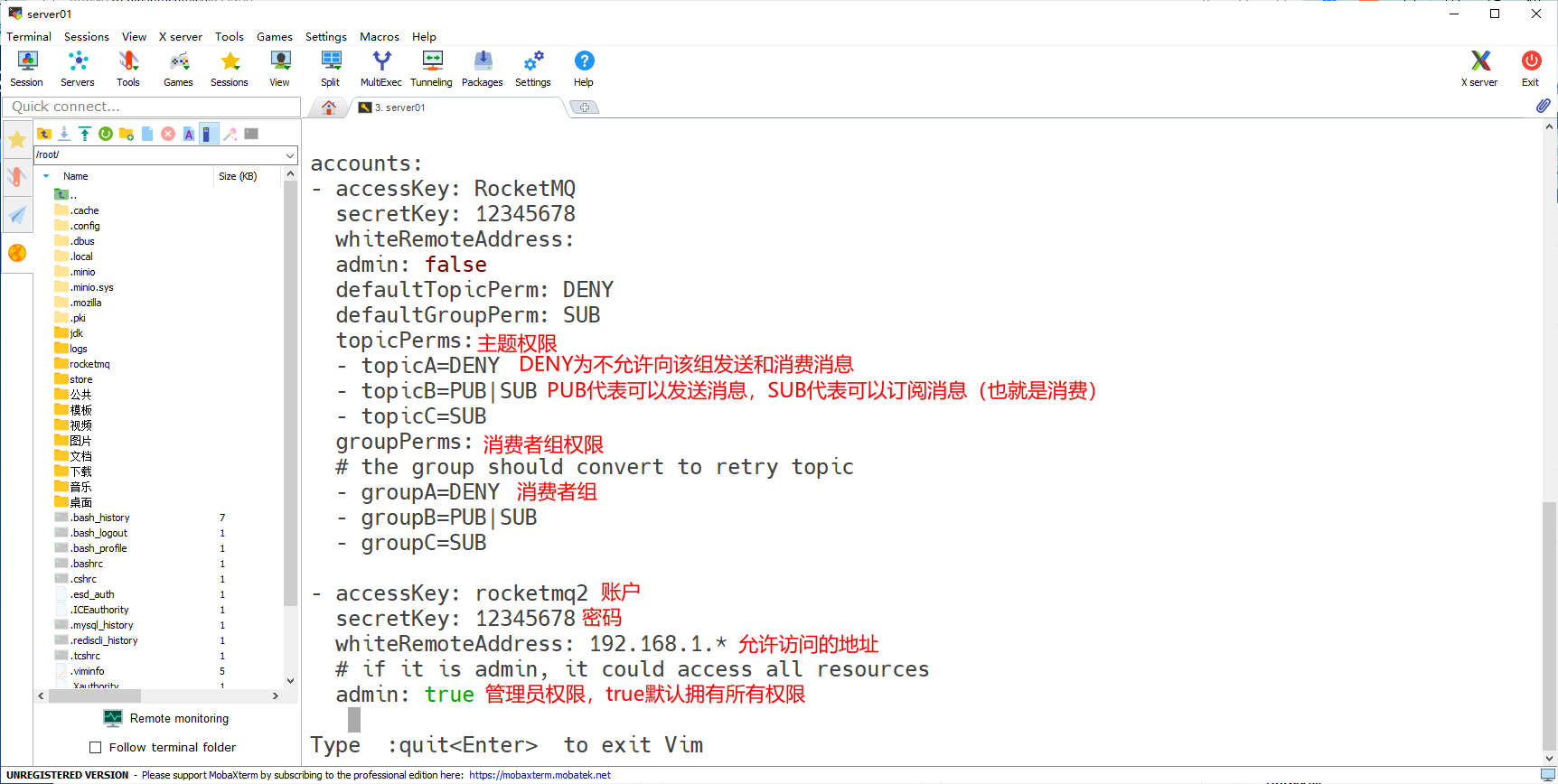Select the logs folder
The height and width of the screenshot is (784, 1558).
pos(71,349)
